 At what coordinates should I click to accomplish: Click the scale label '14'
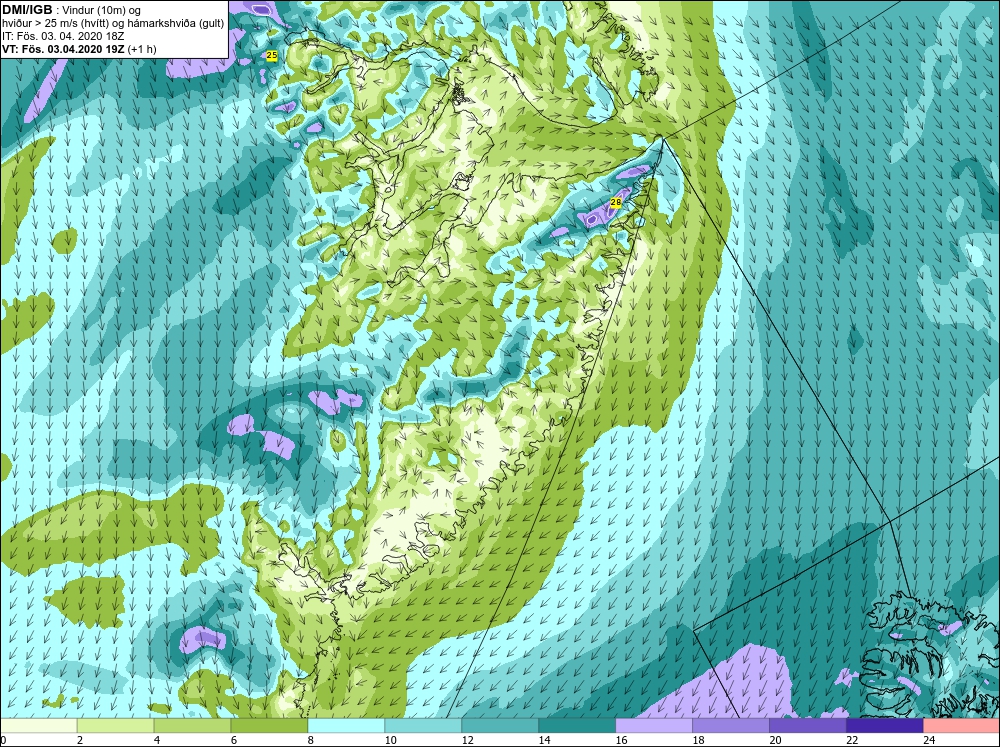(x=545, y=740)
